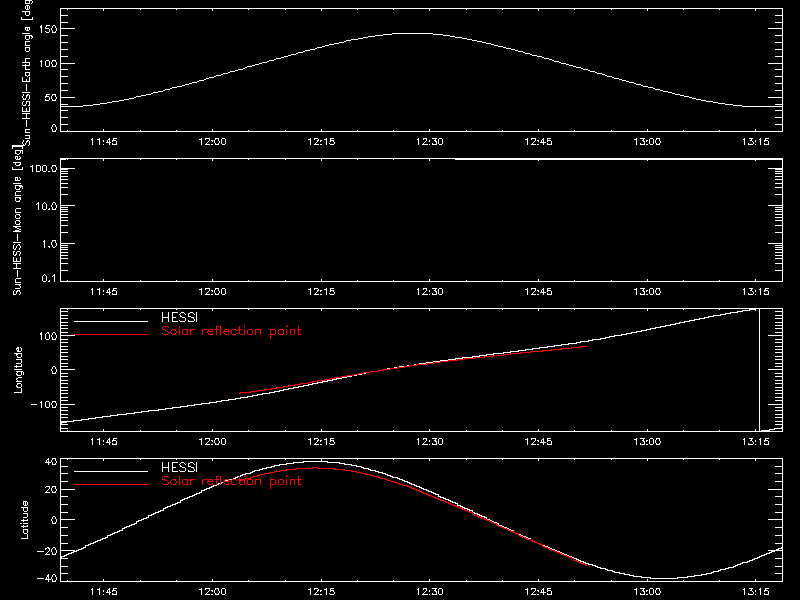Click 12:30 label under Longitude plot

430,442
